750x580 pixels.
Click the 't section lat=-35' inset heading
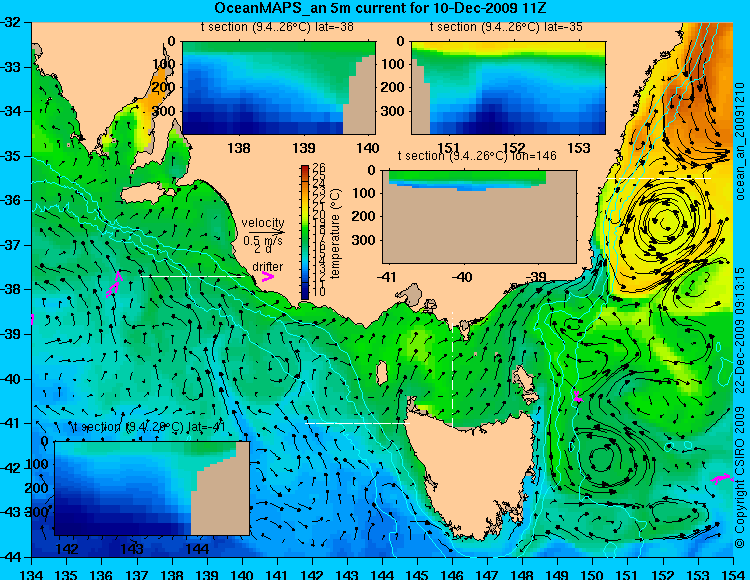click(506, 27)
